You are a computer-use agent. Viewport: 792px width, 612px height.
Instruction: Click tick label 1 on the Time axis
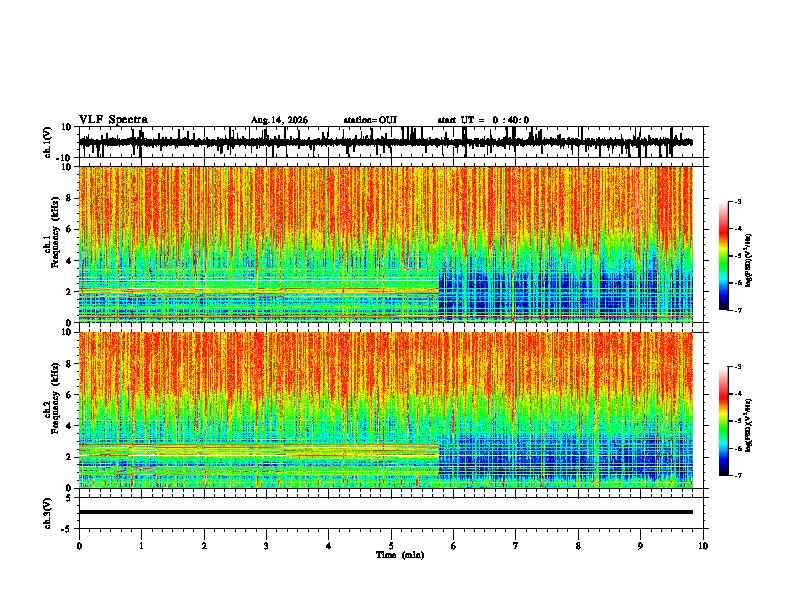tap(141, 546)
